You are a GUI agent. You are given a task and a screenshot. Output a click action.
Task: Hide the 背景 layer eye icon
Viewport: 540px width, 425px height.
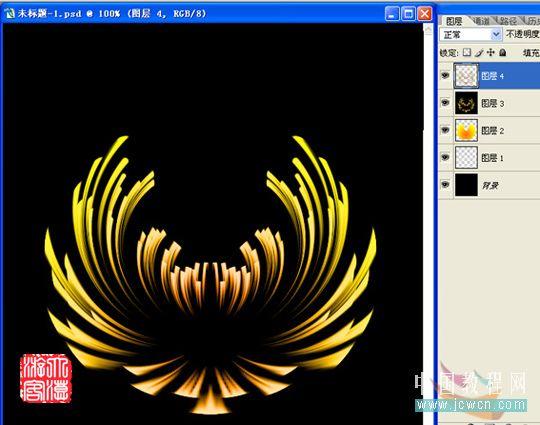tap(445, 185)
